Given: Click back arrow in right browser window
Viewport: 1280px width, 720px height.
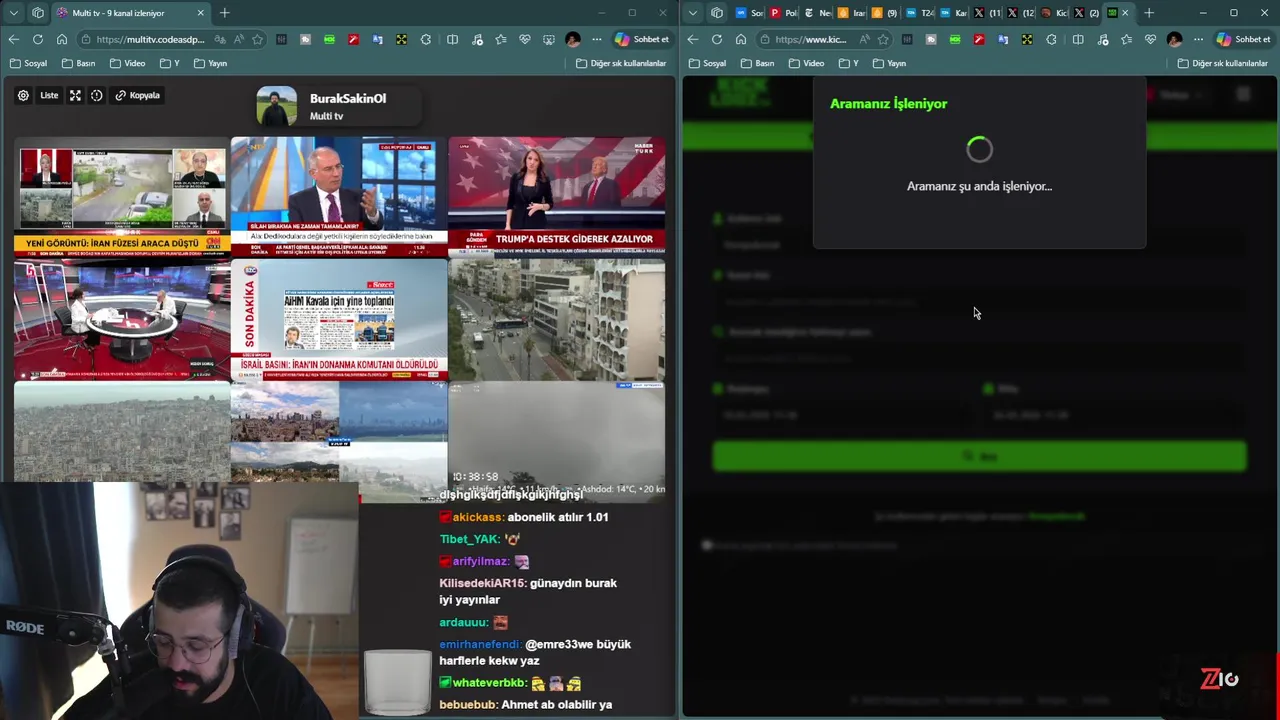Looking at the screenshot, I should pyautogui.click(x=693, y=39).
